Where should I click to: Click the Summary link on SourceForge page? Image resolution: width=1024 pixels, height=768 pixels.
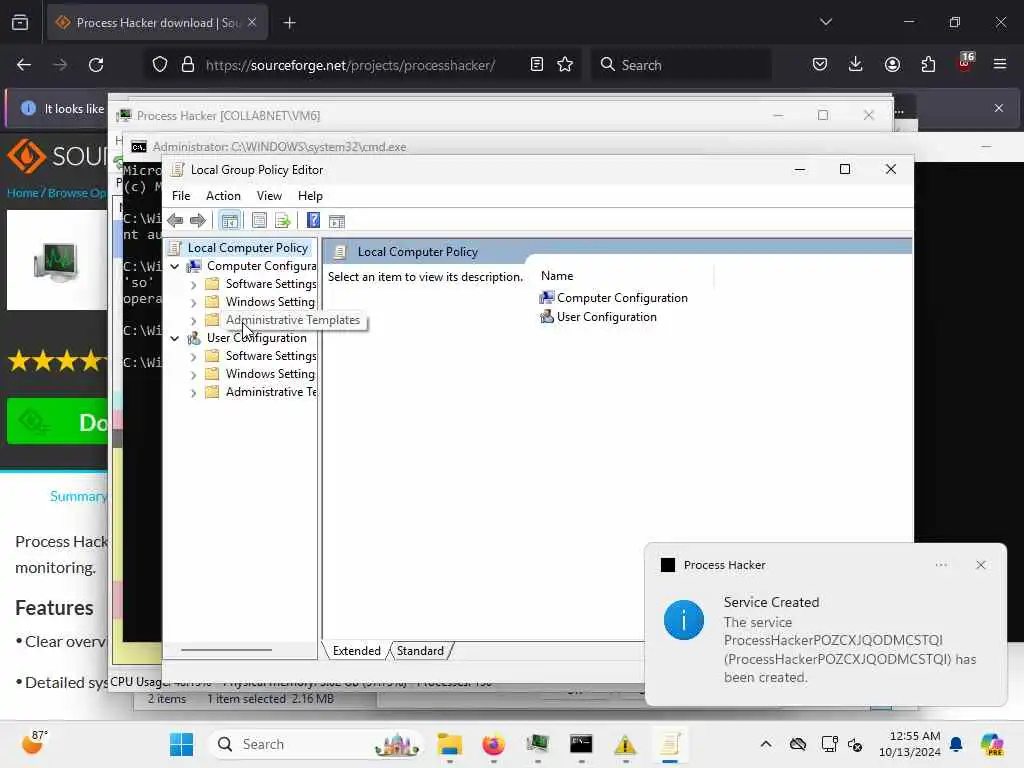tap(78, 496)
